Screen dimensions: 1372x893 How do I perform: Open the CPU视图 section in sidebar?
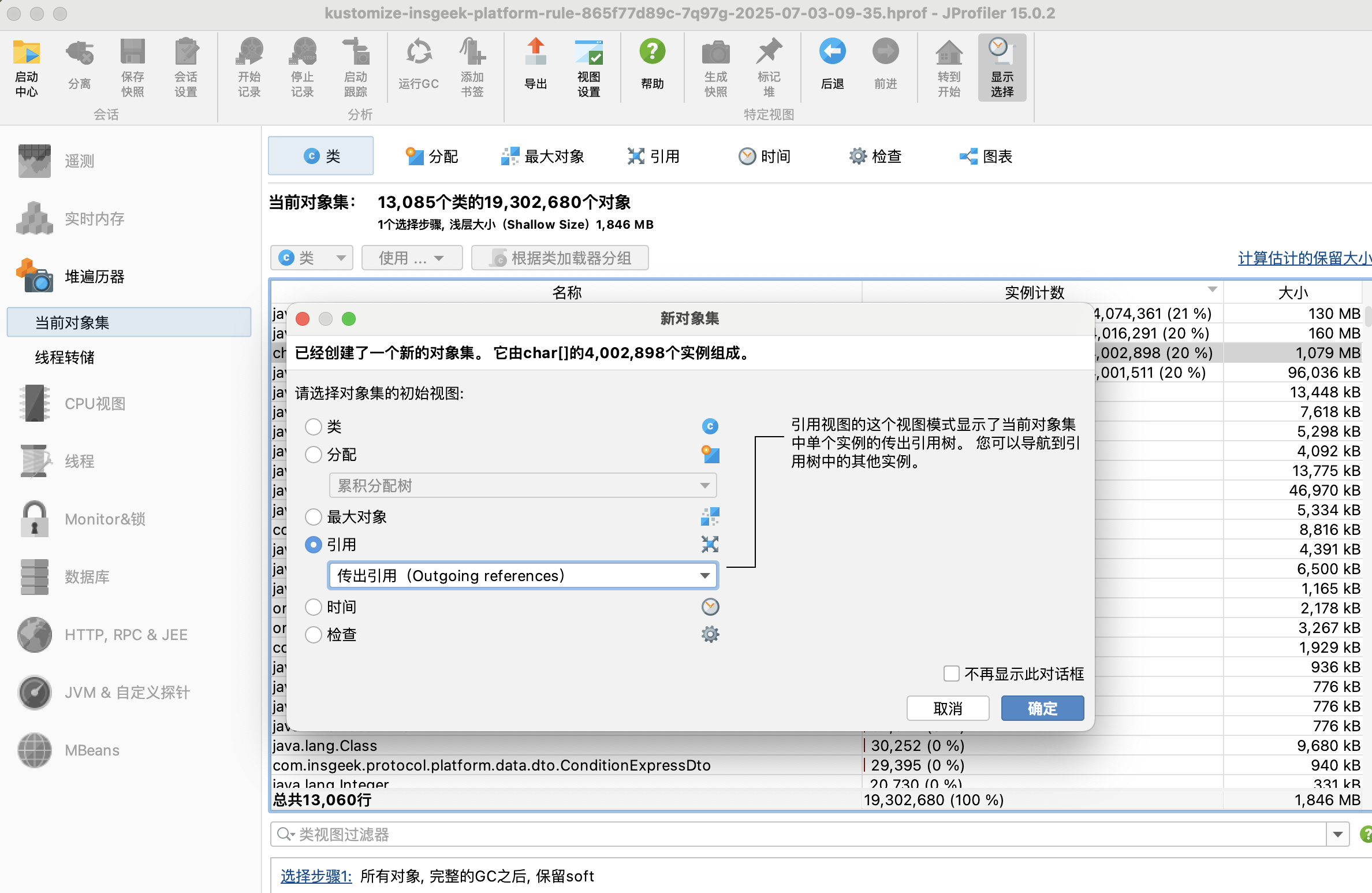(x=95, y=403)
